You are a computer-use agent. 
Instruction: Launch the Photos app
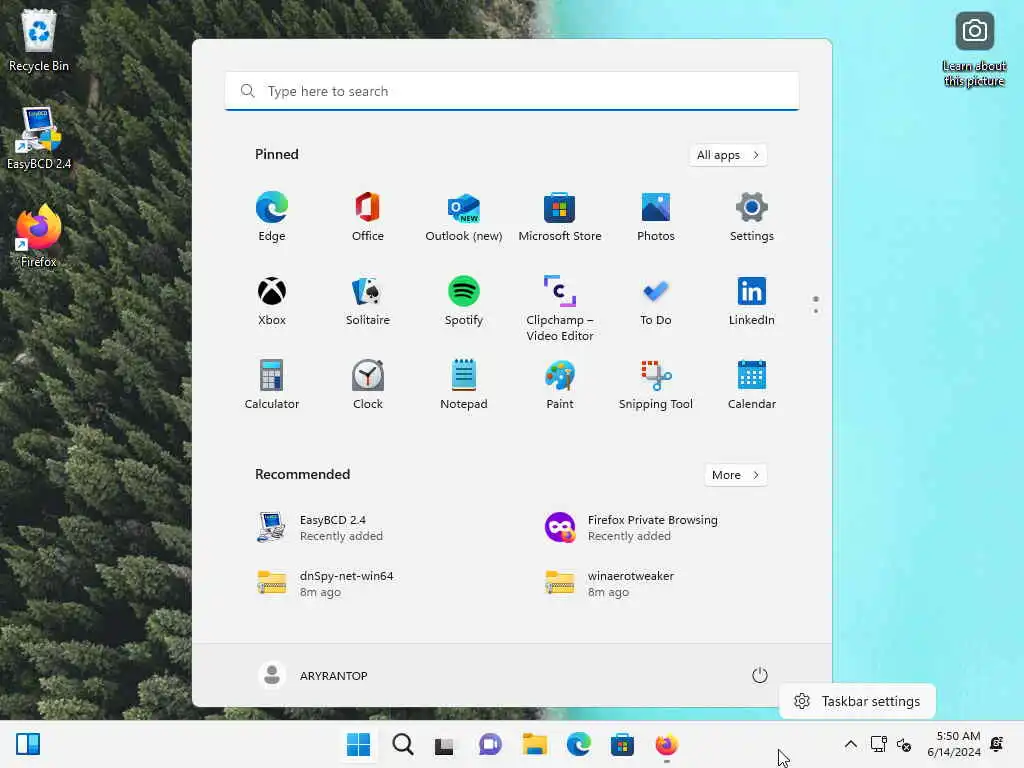656,217
